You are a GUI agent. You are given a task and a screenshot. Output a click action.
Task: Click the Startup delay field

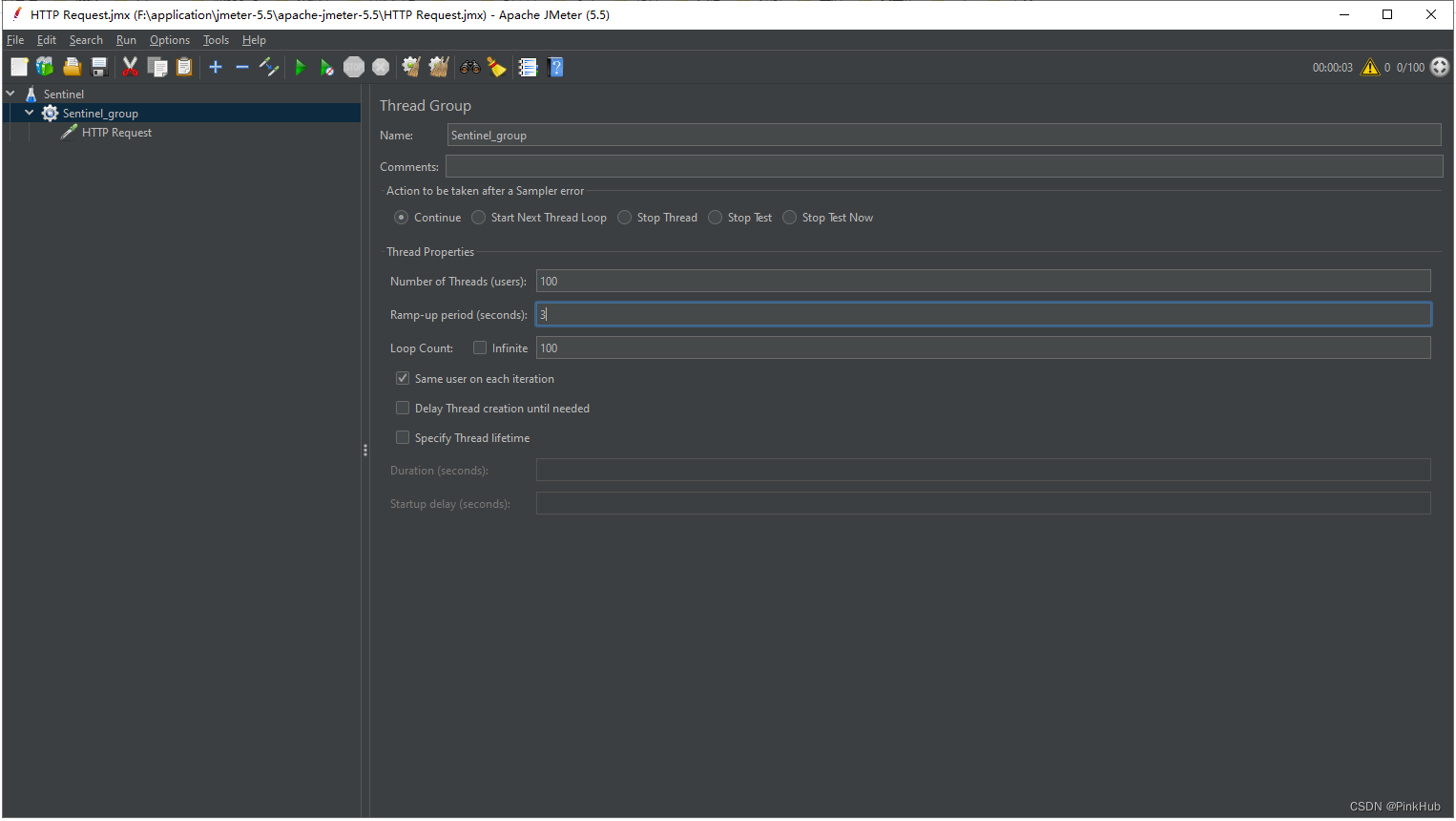pyautogui.click(x=983, y=504)
